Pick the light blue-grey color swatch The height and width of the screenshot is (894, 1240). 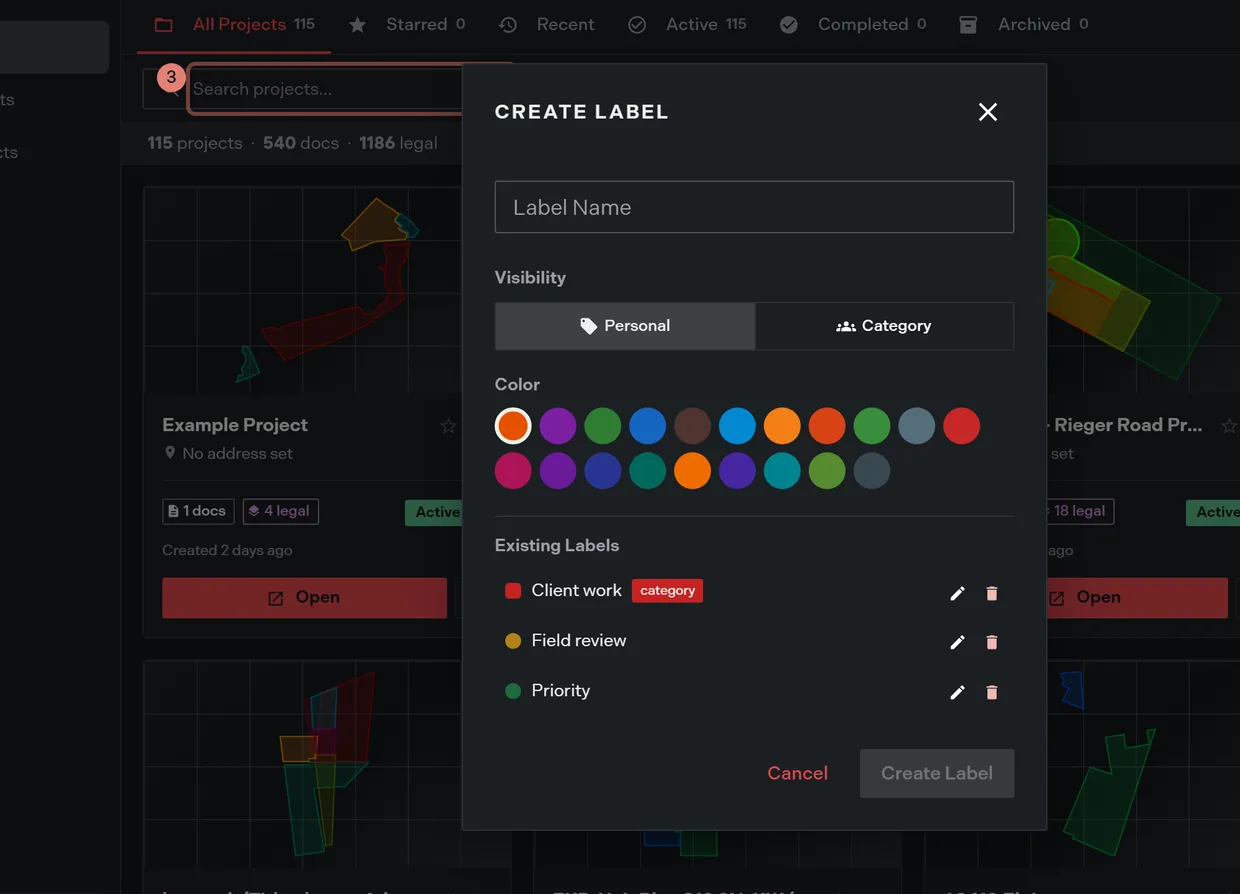(917, 426)
